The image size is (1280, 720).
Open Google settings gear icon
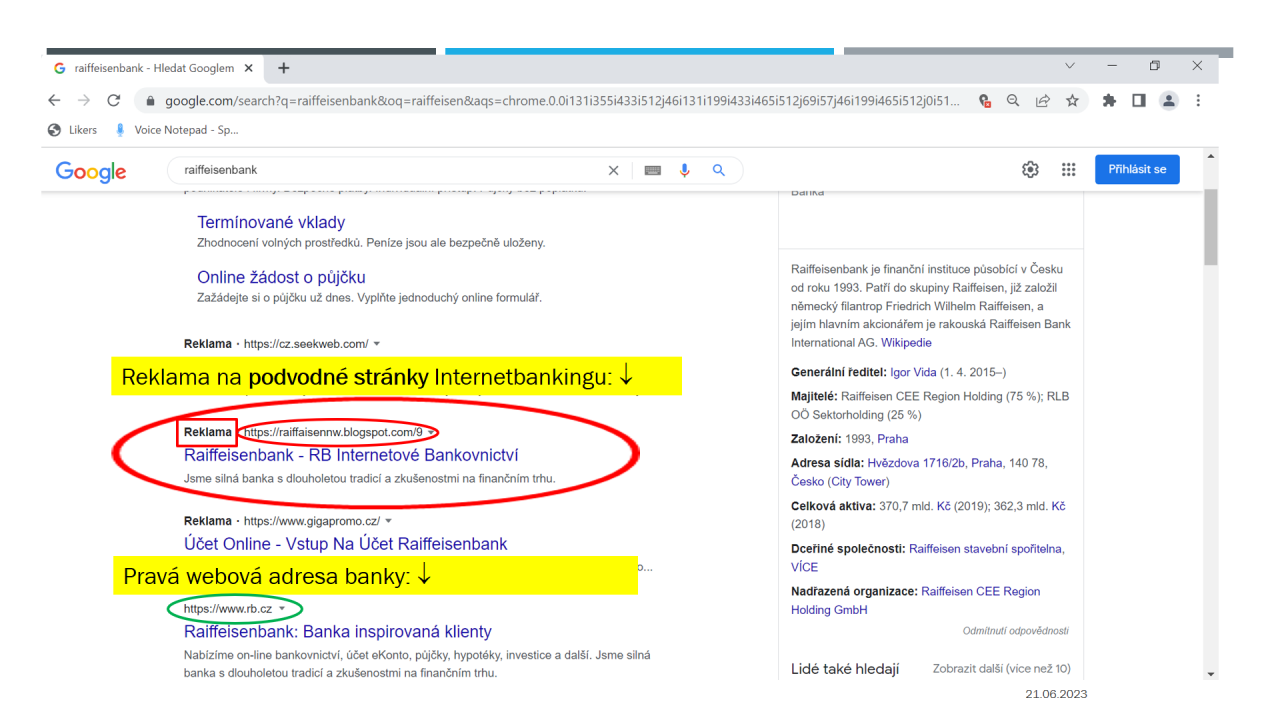pyautogui.click(x=1030, y=170)
